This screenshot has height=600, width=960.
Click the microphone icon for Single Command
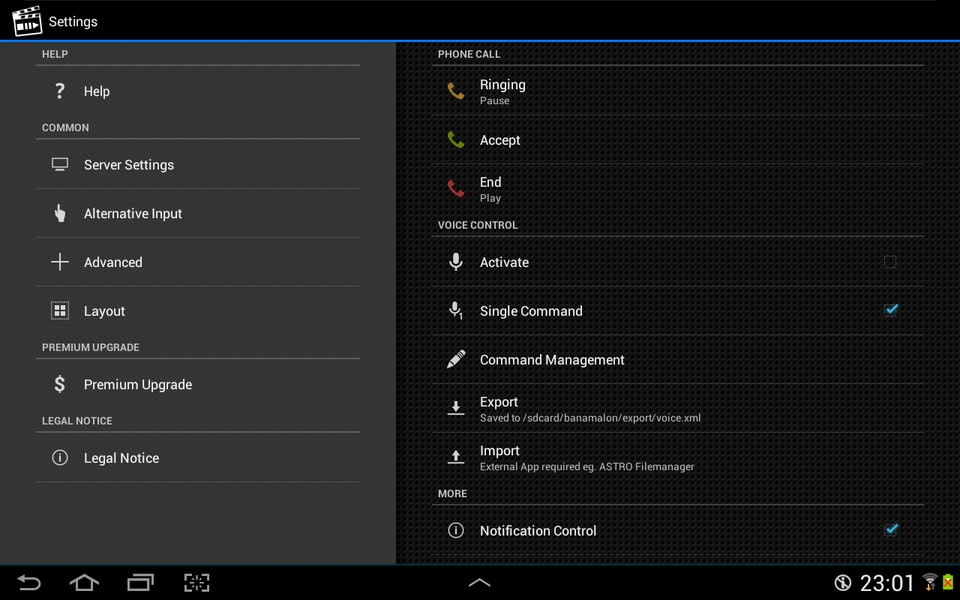[456, 310]
